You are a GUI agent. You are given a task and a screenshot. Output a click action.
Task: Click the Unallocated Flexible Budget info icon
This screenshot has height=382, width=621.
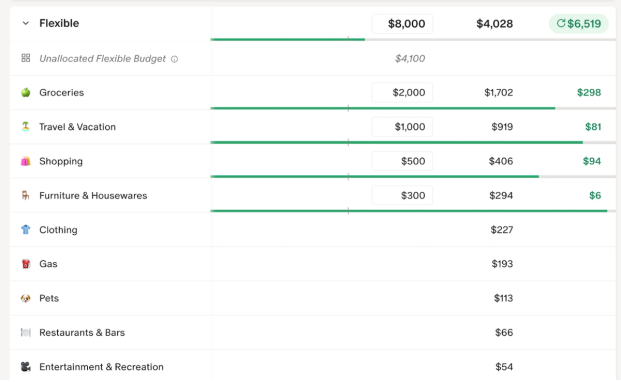pos(174,59)
